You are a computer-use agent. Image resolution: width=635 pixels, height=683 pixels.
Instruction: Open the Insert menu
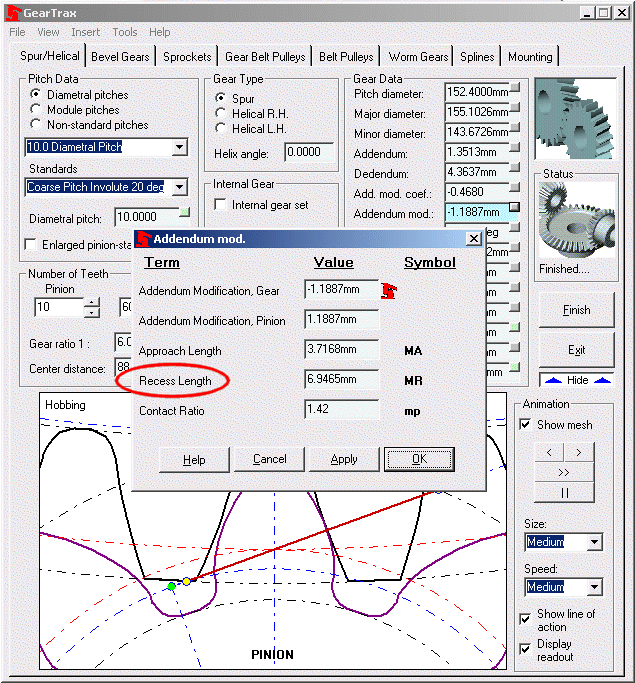click(85, 32)
